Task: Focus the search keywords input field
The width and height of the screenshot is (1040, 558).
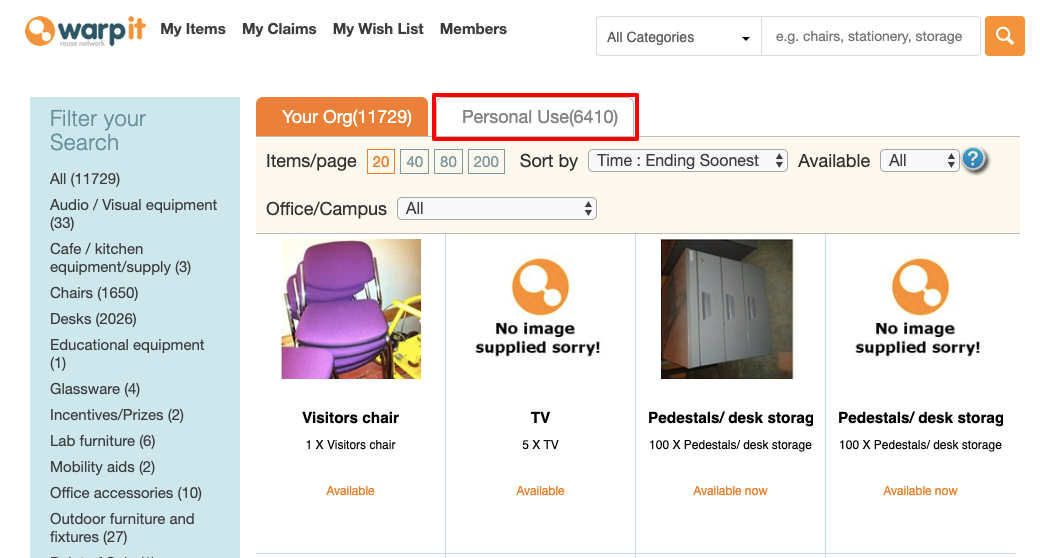Action: [x=870, y=36]
